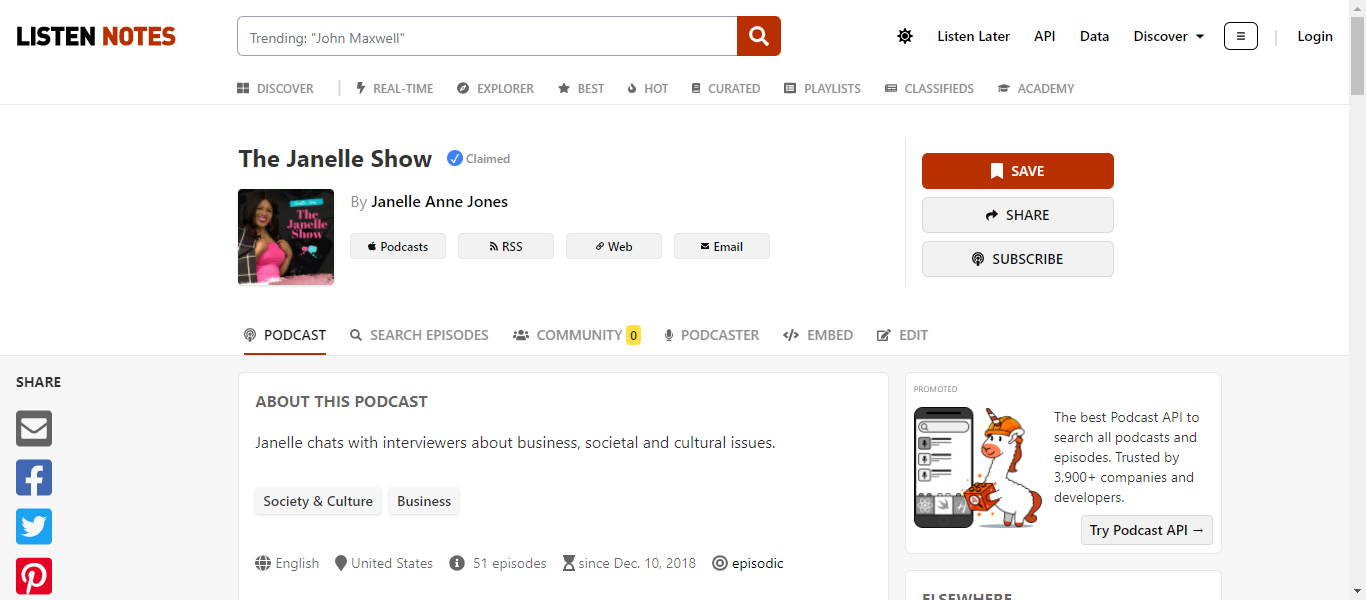
Task: Open the hamburger menu button
Action: 1241,36
